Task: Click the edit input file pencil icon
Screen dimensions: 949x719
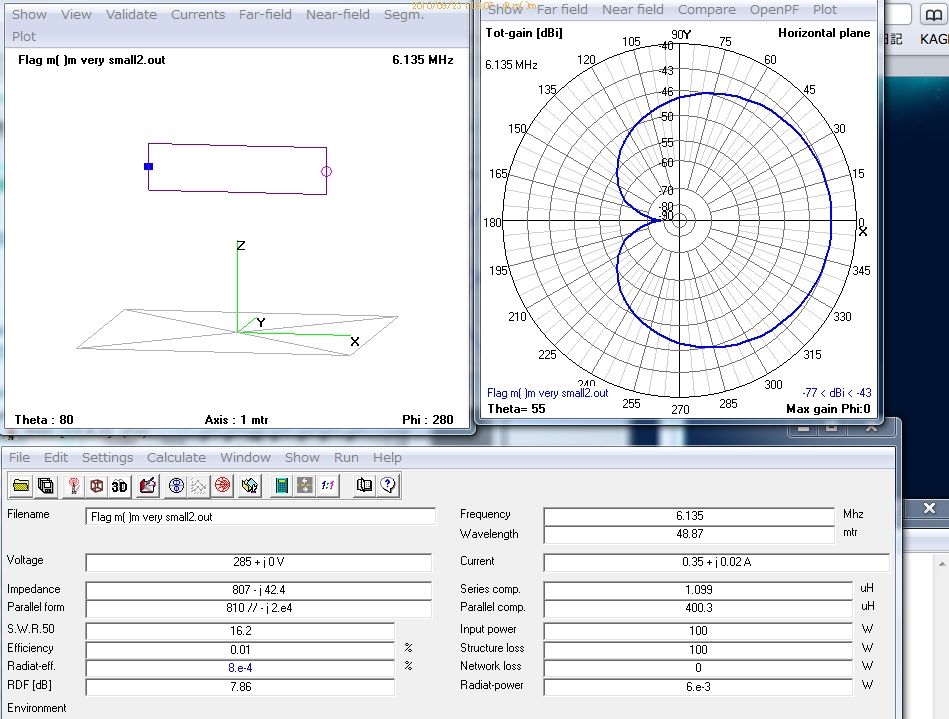Action: (x=148, y=485)
